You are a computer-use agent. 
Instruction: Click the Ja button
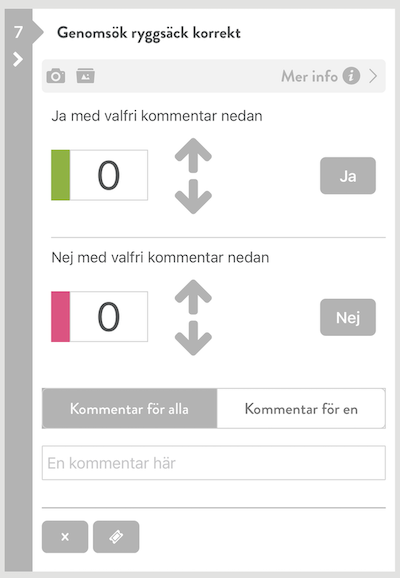tap(348, 176)
